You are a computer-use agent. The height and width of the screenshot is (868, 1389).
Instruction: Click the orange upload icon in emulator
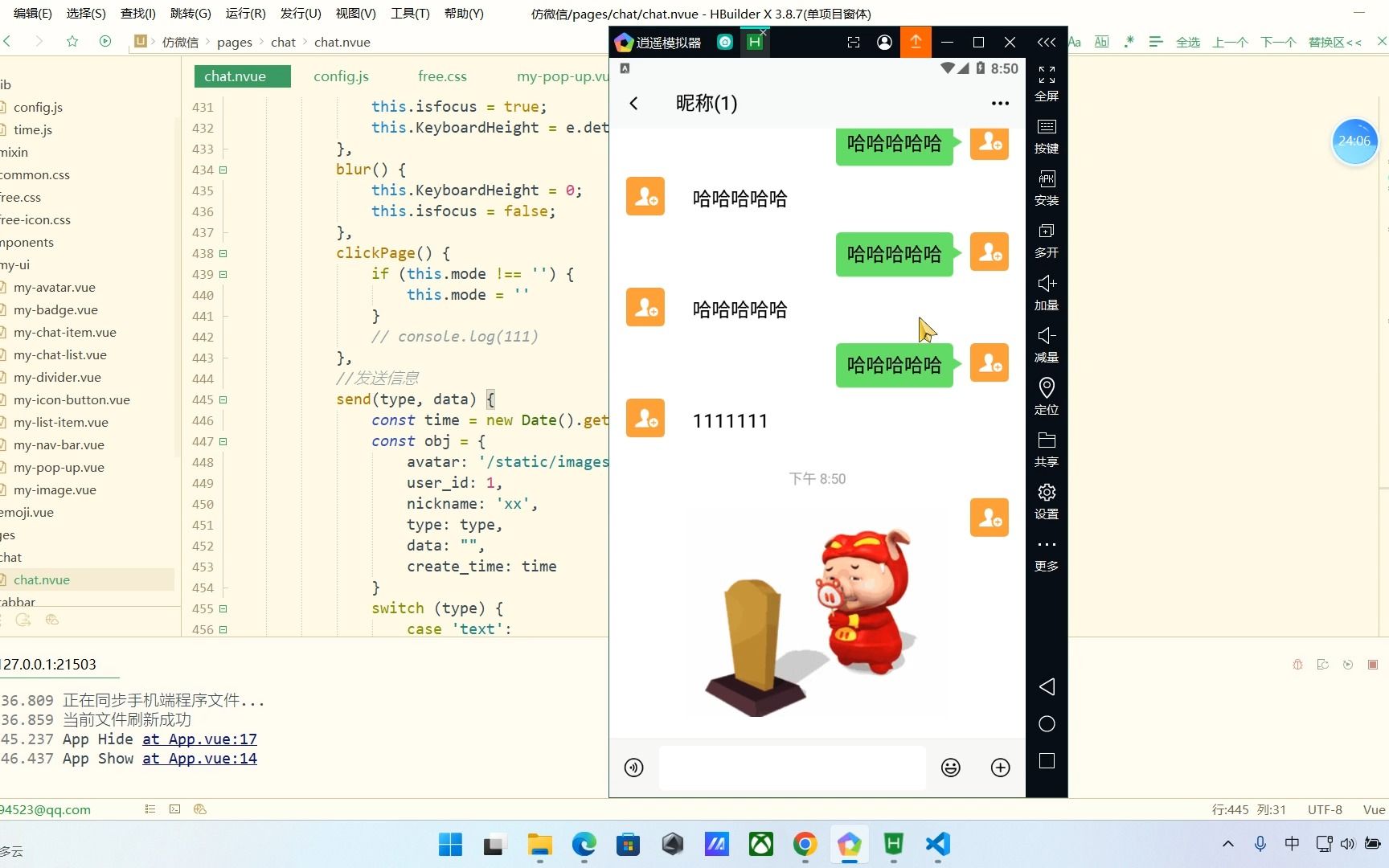pos(916,42)
